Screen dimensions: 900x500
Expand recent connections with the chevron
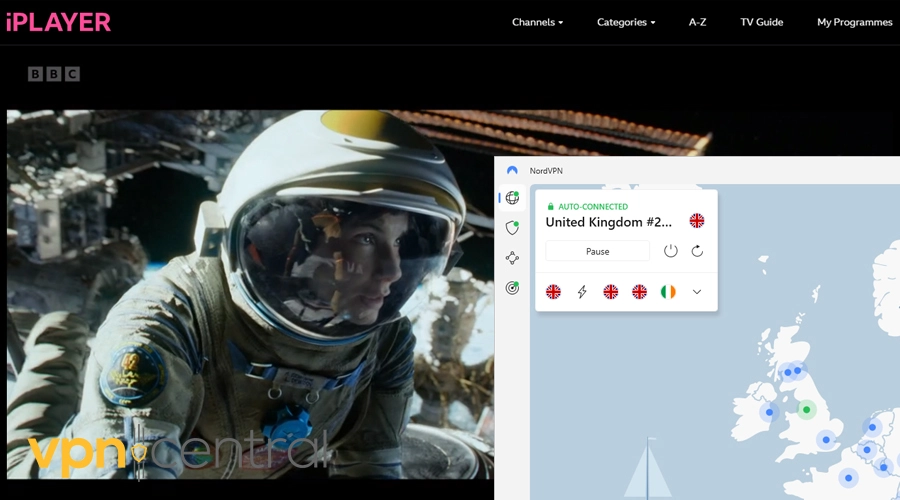(x=697, y=292)
